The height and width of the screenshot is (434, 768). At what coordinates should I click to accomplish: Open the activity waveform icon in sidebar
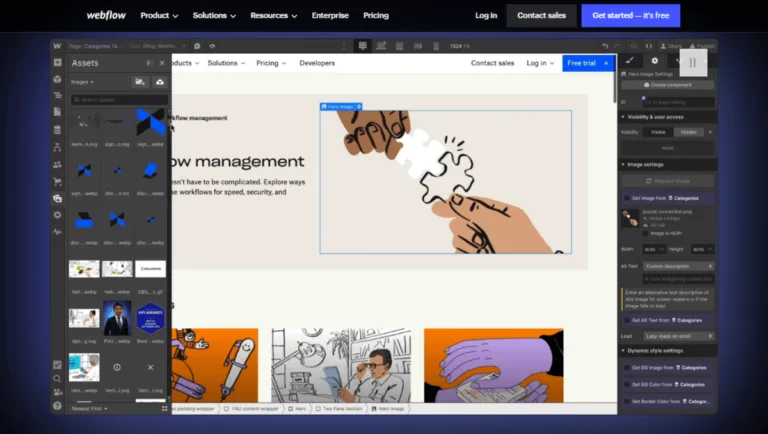pos(57,232)
